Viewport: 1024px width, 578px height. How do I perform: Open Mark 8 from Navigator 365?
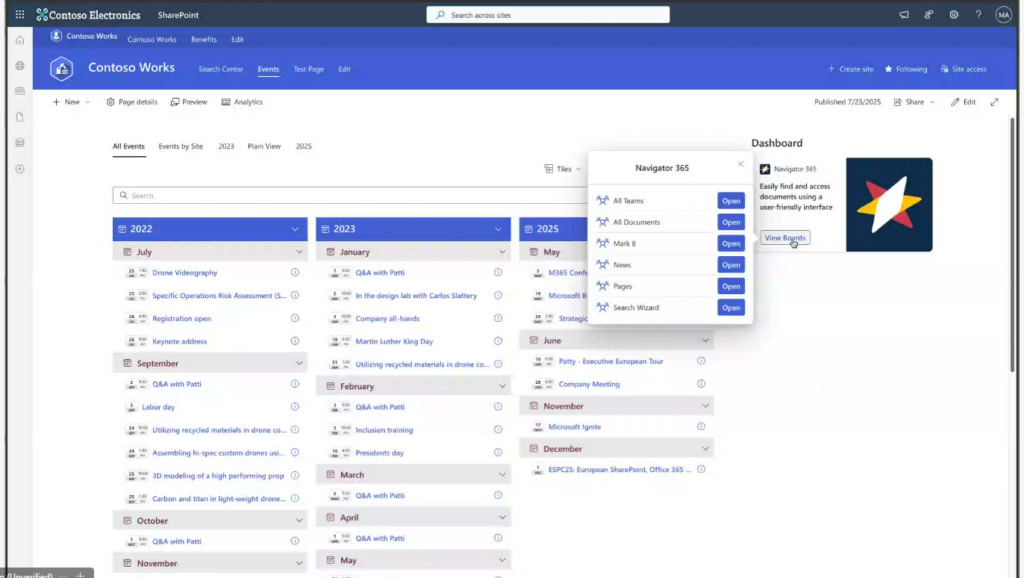731,244
